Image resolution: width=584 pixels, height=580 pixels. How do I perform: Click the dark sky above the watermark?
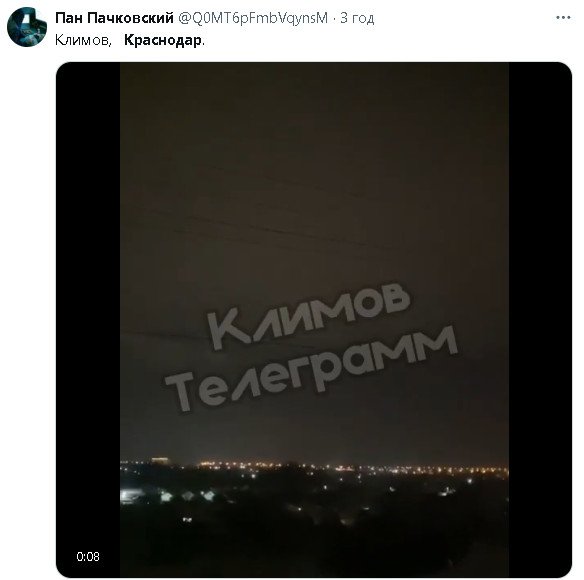(314, 130)
